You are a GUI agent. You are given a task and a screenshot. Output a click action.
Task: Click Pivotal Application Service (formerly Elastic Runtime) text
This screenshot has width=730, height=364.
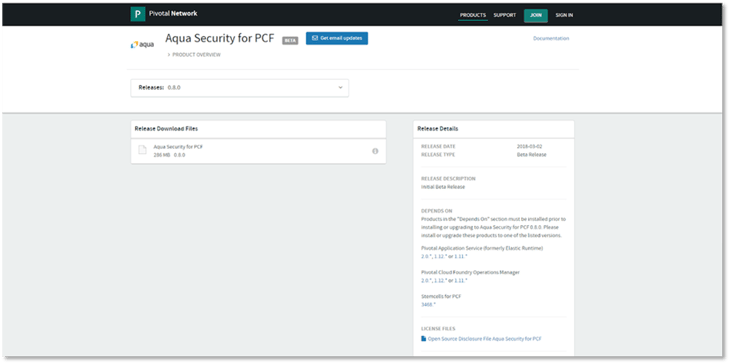point(482,248)
